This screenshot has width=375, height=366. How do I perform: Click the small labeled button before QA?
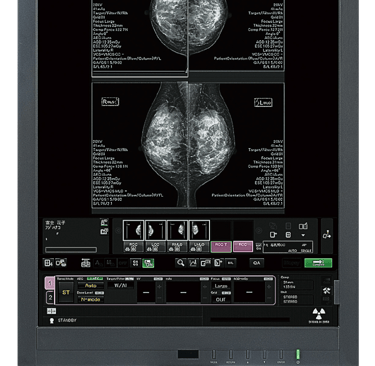coord(231,263)
